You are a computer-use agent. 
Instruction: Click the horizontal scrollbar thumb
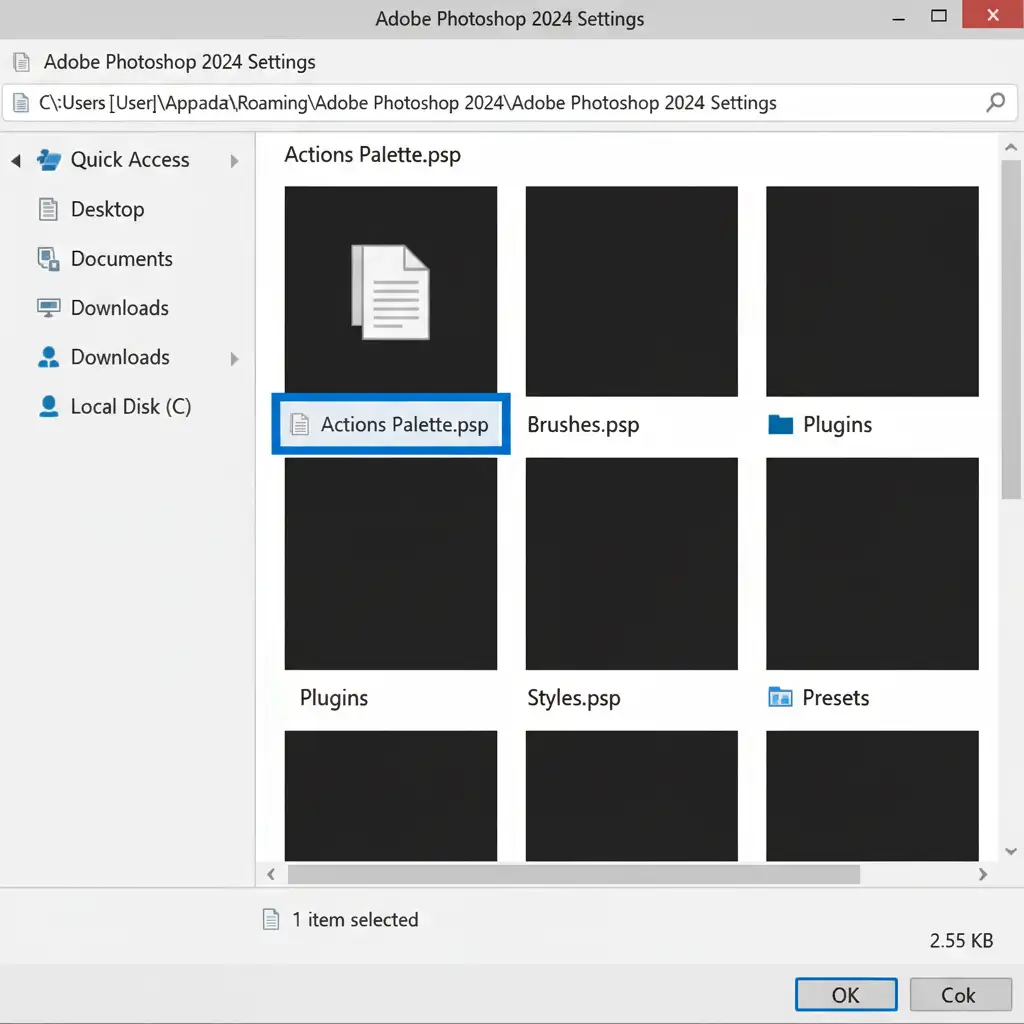tap(573, 874)
